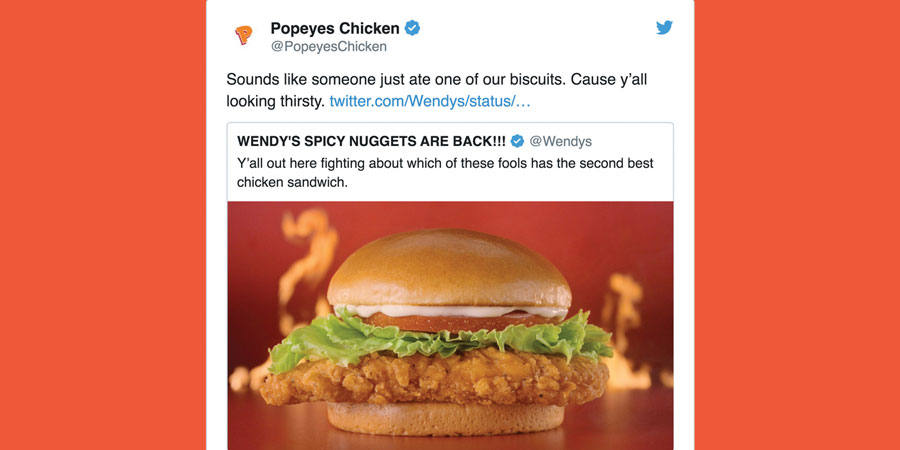900x450 pixels.
Task: Click the quoted Wendy's tweet text
Action: 445,173
